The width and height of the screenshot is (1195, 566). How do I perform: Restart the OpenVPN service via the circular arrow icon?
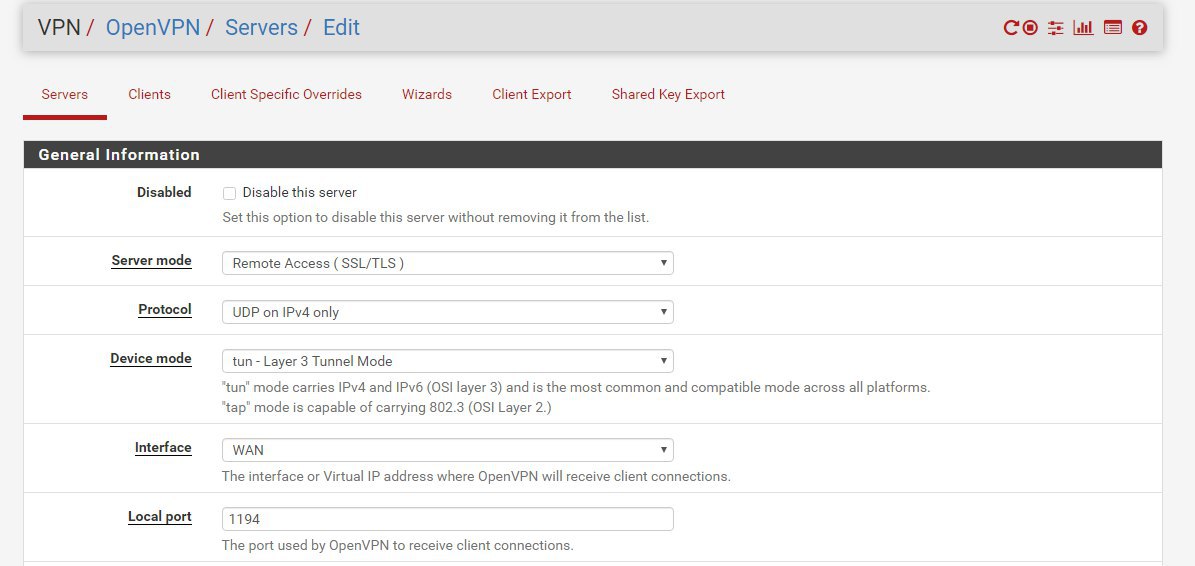tap(1011, 28)
